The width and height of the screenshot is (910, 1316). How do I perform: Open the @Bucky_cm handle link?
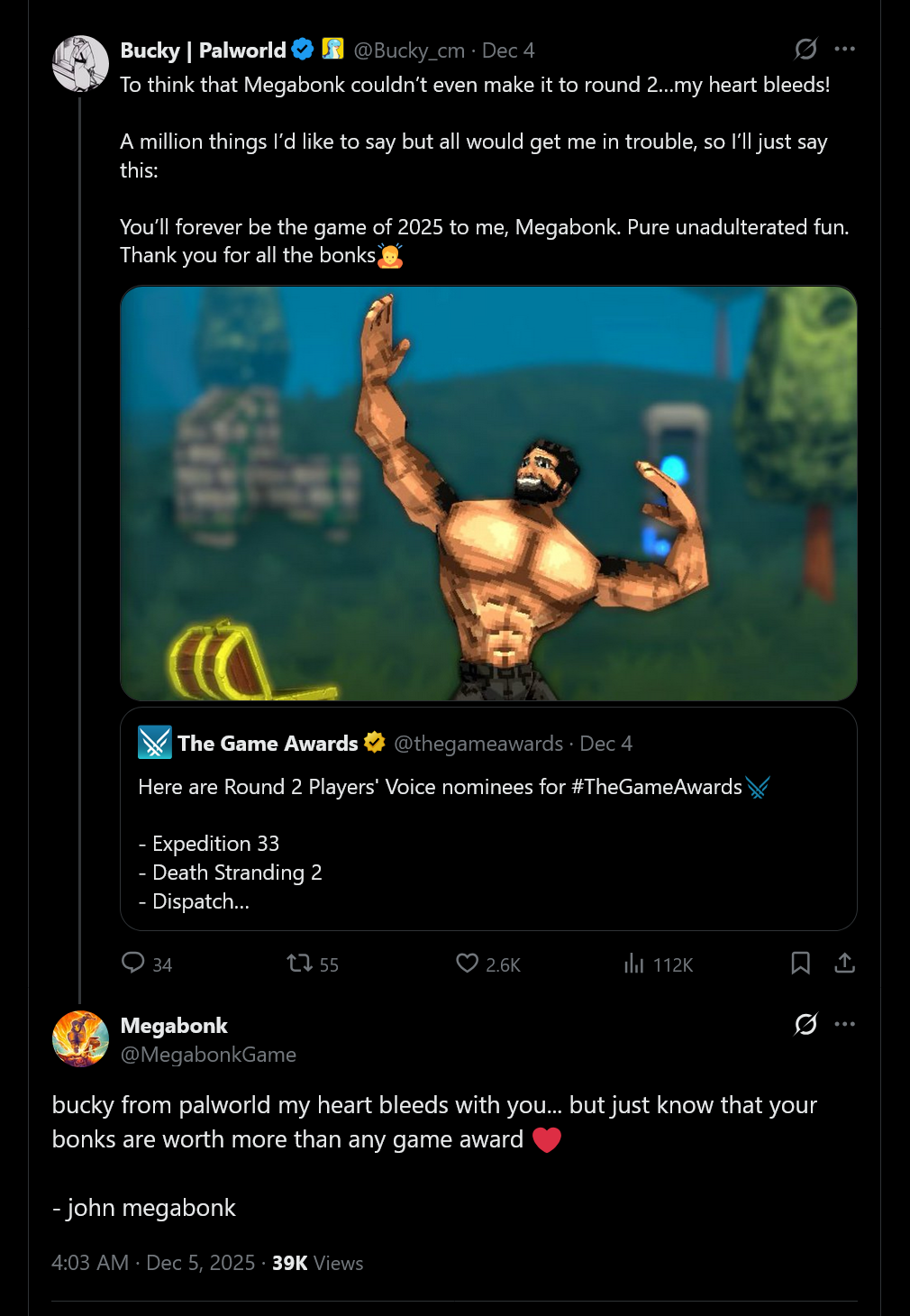click(409, 50)
